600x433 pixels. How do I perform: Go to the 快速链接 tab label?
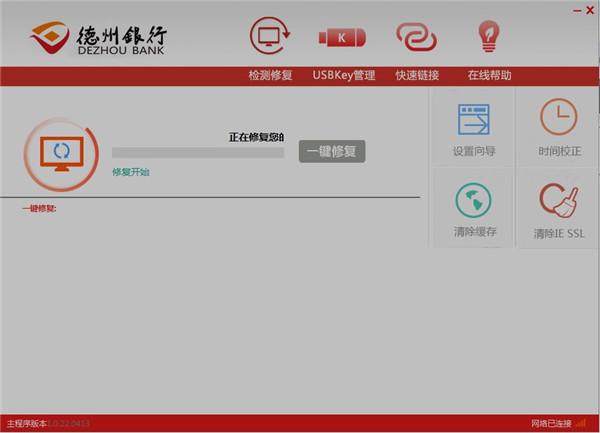pyautogui.click(x=416, y=75)
